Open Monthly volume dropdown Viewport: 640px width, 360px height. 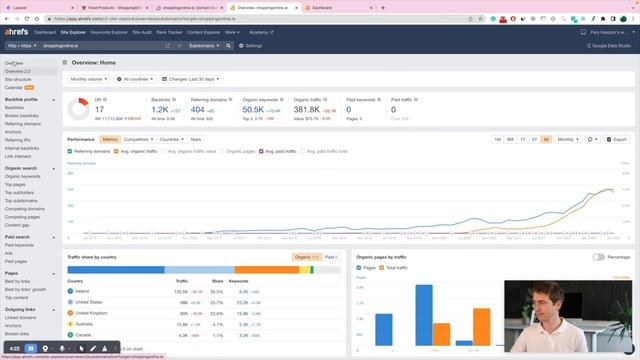89,79
